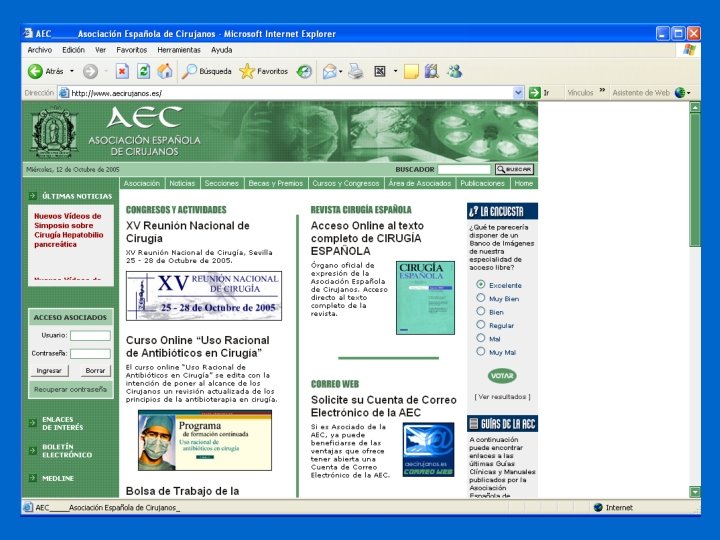Stop loading the page
Screen dimensions: 720x540
122,71
